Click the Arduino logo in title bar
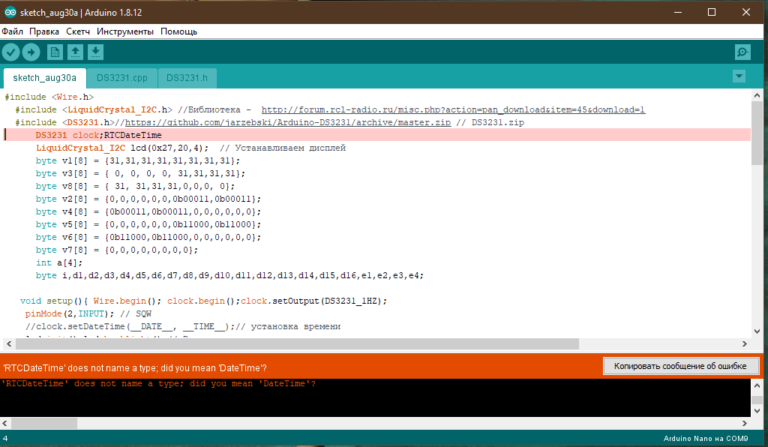The height and width of the screenshot is (447, 768). coord(10,11)
